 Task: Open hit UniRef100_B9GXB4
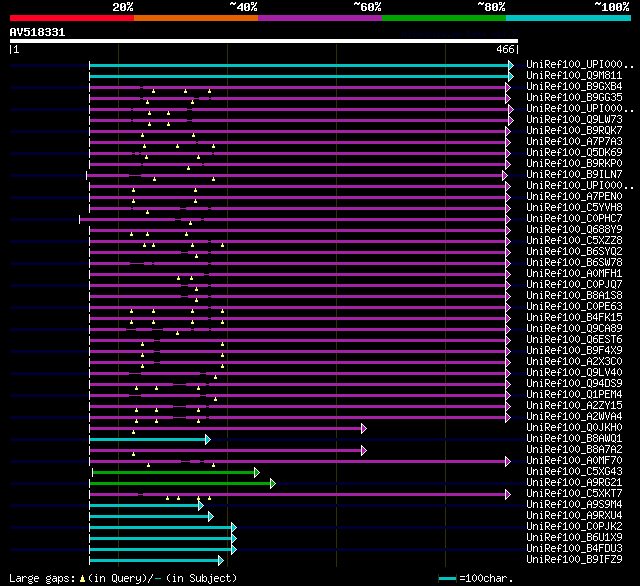574,87
